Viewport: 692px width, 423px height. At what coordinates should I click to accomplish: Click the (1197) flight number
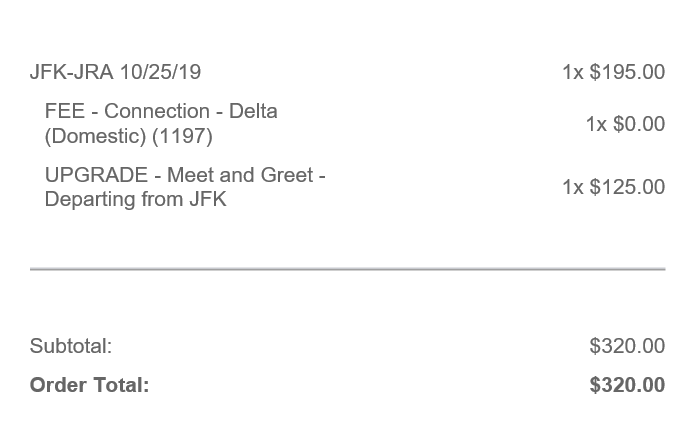(x=182, y=136)
